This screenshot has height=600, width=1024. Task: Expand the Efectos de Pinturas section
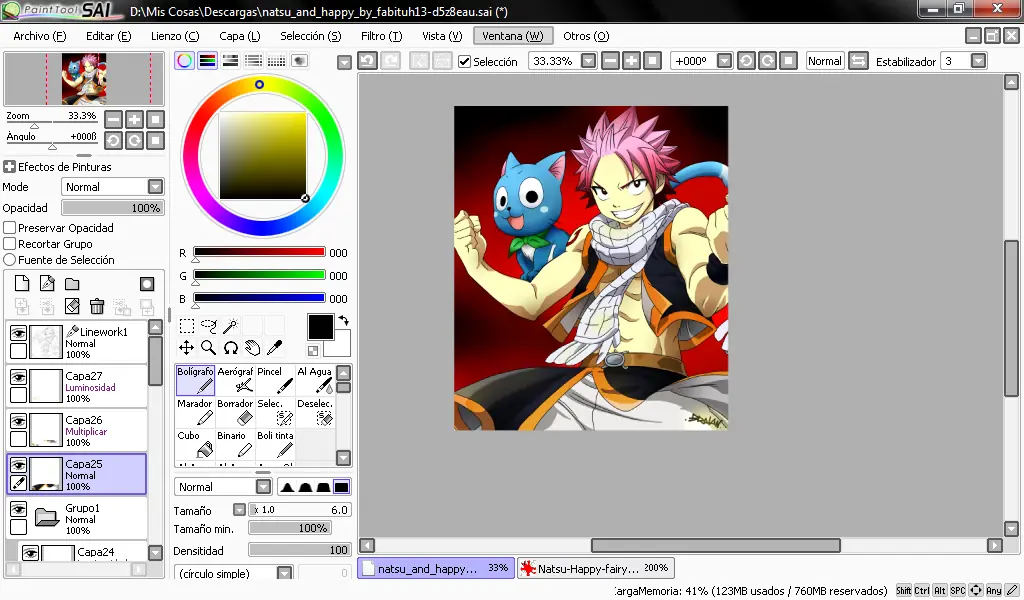click(9, 166)
